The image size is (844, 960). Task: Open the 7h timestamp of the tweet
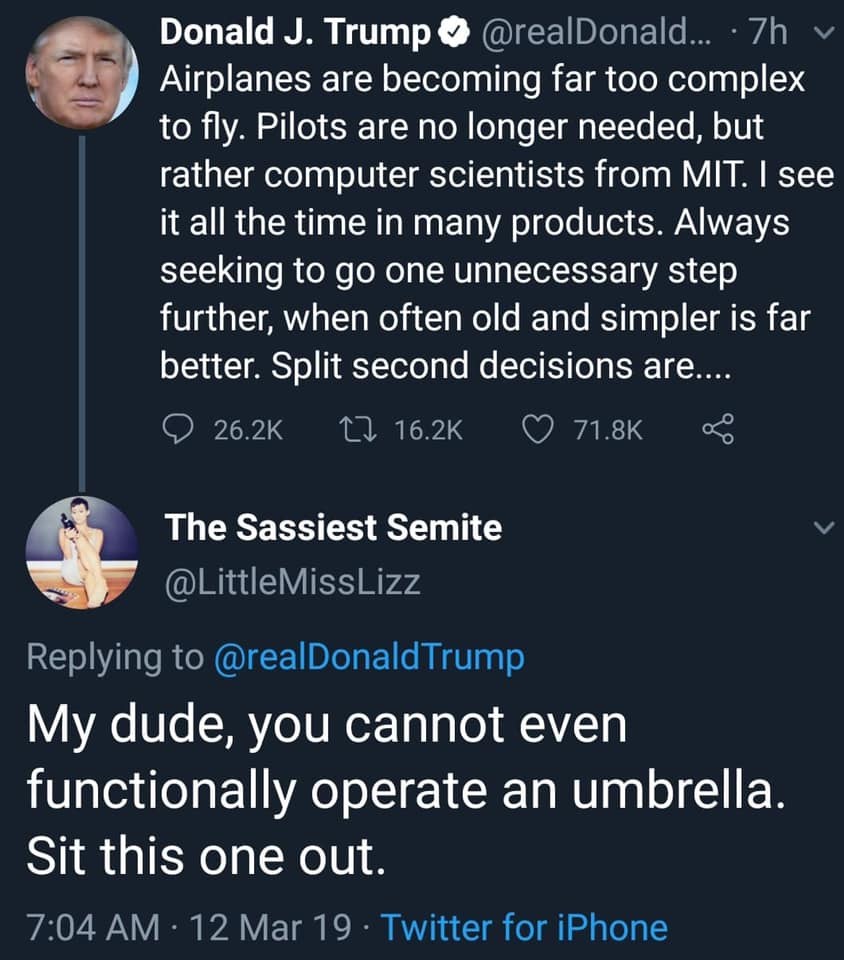click(768, 35)
